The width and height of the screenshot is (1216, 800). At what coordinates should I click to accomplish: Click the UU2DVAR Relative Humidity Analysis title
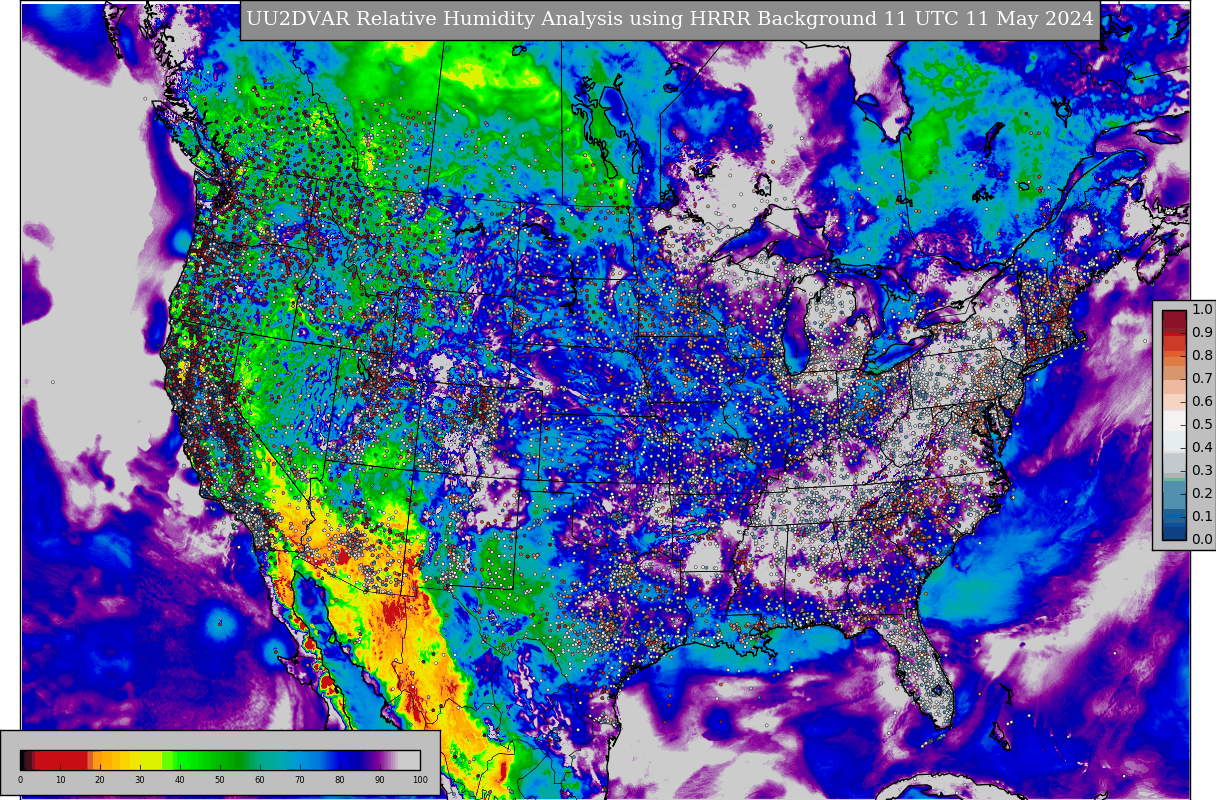click(670, 19)
